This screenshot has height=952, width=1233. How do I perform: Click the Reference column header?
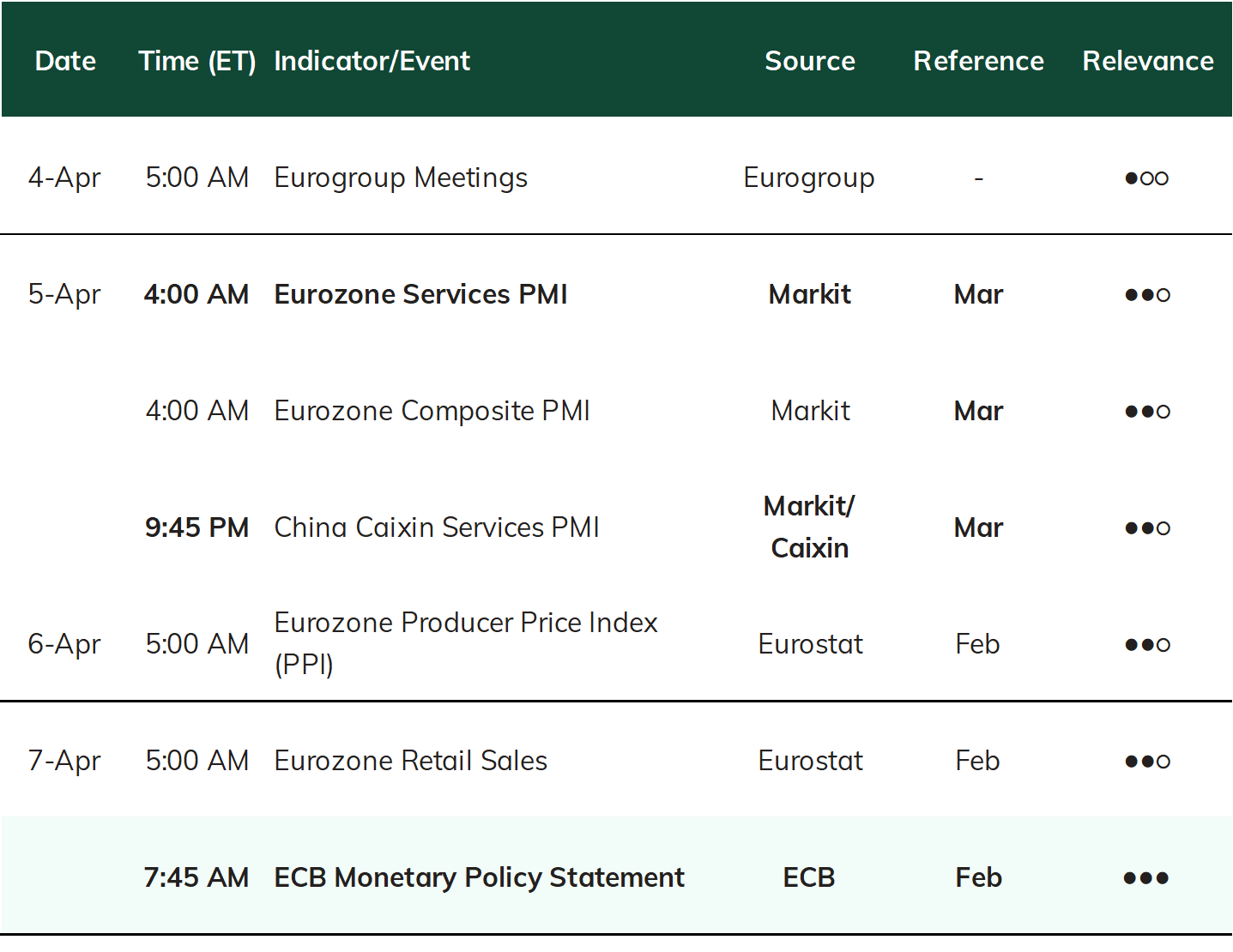pyautogui.click(x=978, y=61)
